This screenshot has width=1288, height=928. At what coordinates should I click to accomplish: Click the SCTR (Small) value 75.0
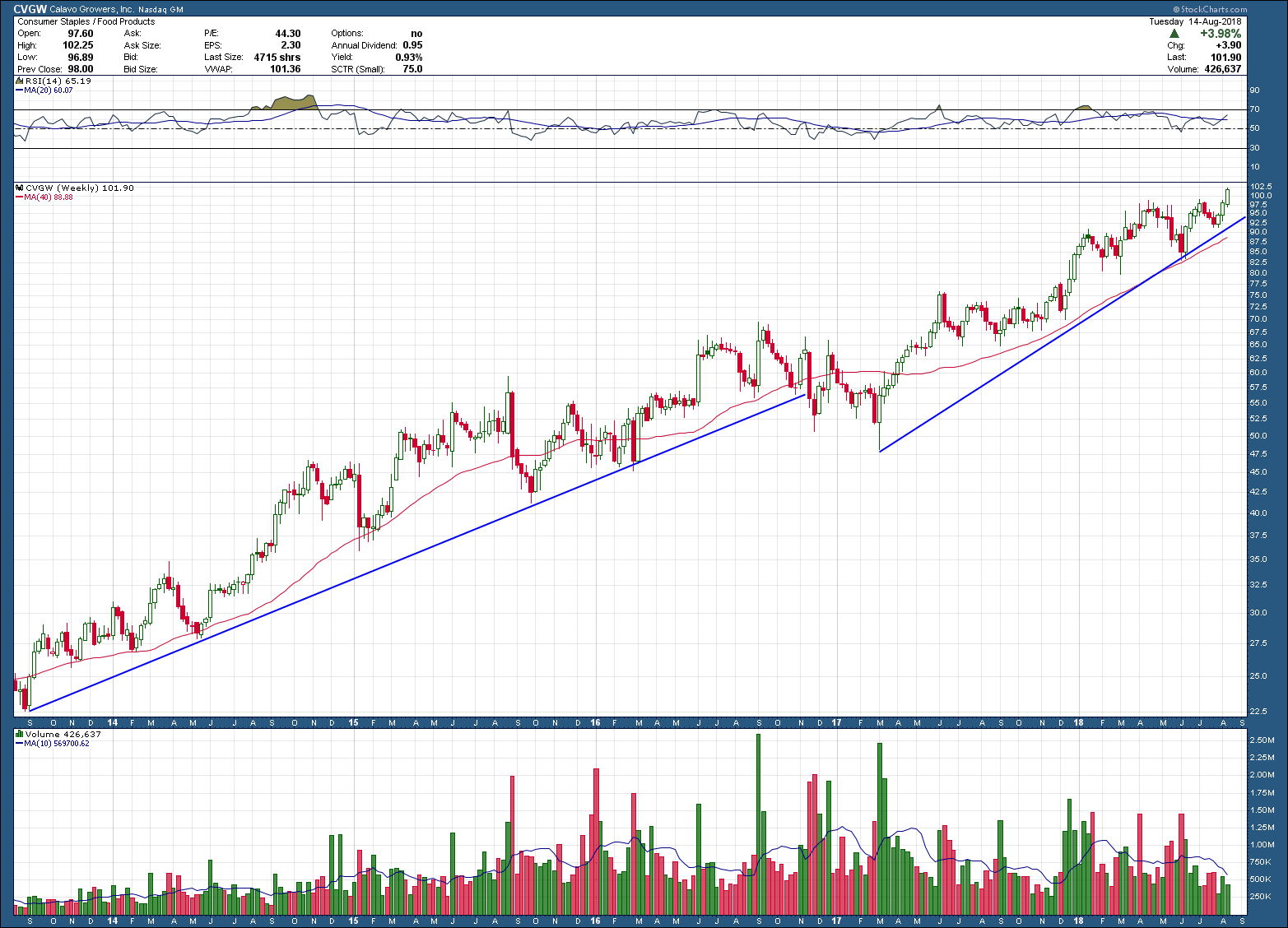[412, 69]
